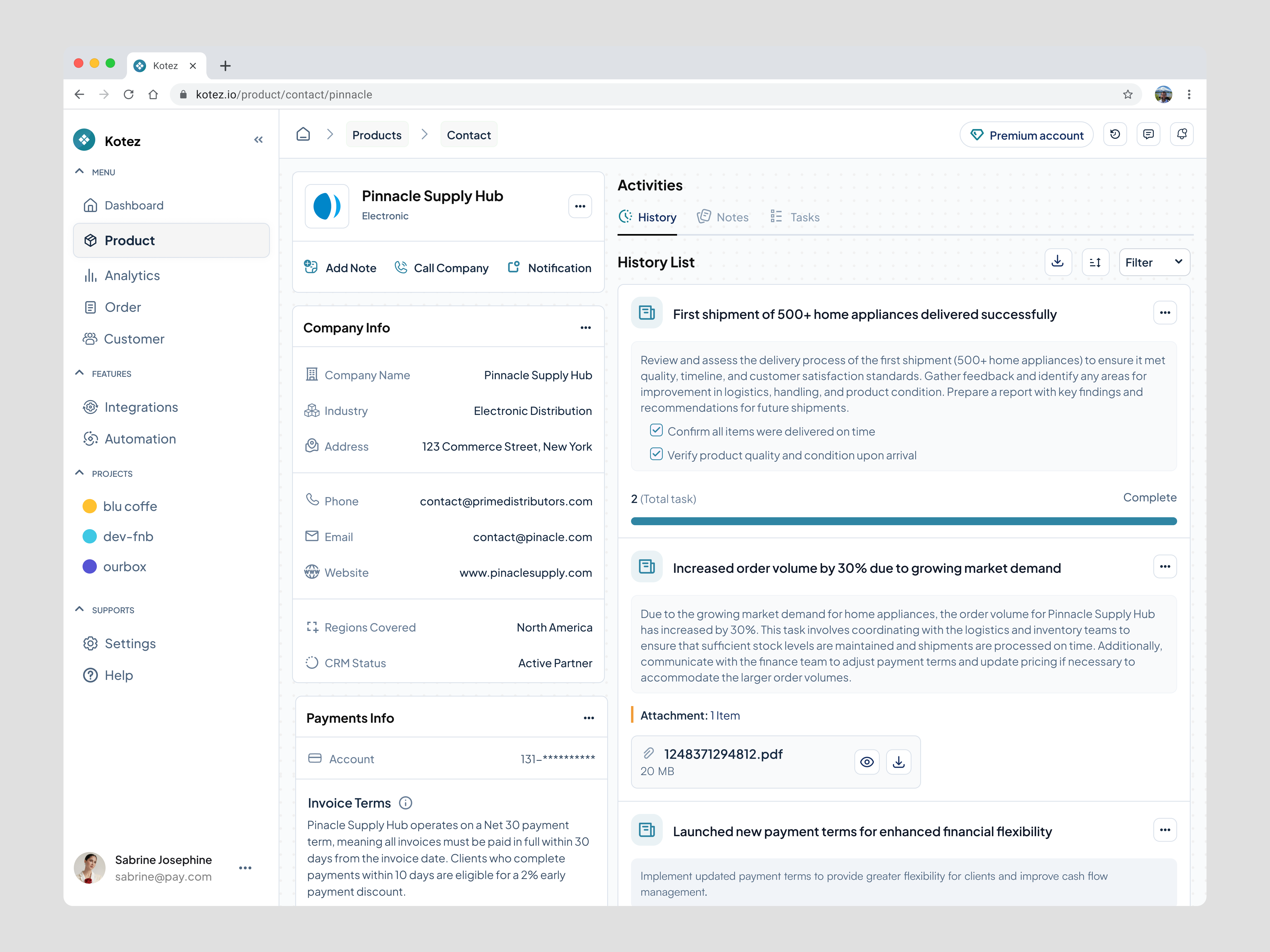Collapse the MENU section in sidebar
Screen dimensions: 1270x952
coord(80,171)
